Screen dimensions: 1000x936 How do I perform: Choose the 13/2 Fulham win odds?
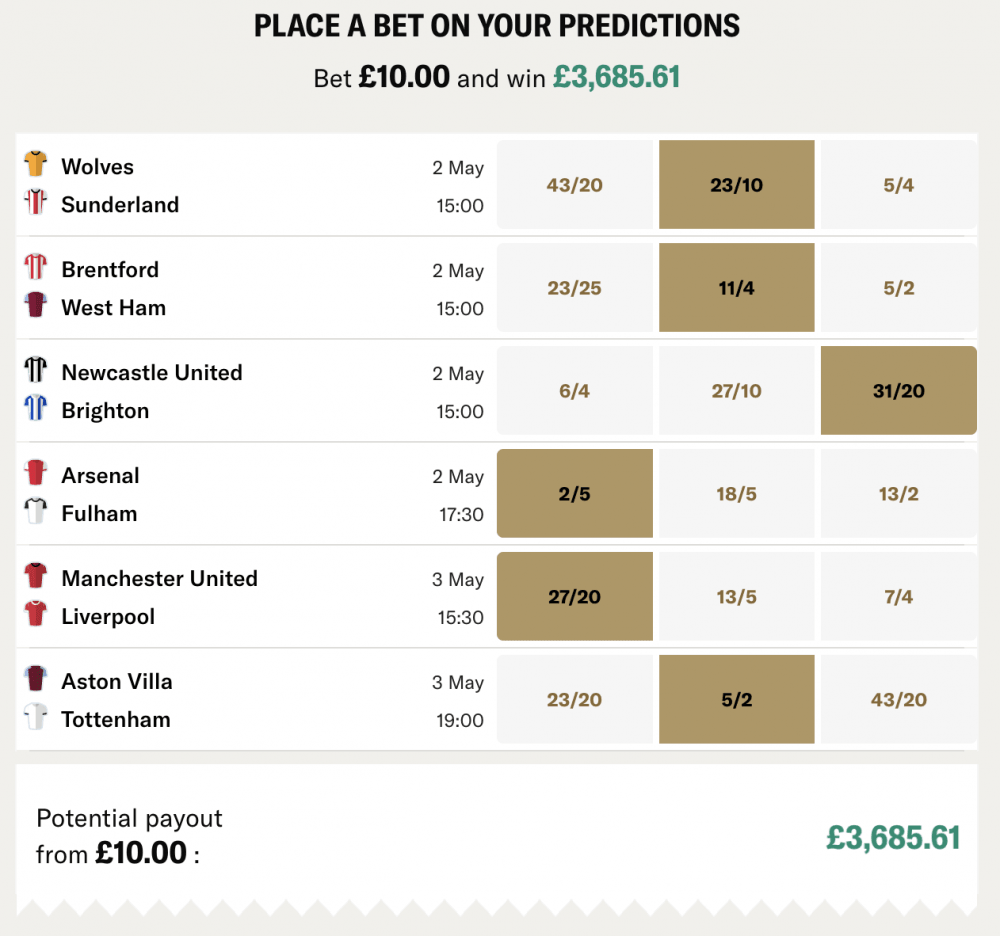(x=898, y=493)
